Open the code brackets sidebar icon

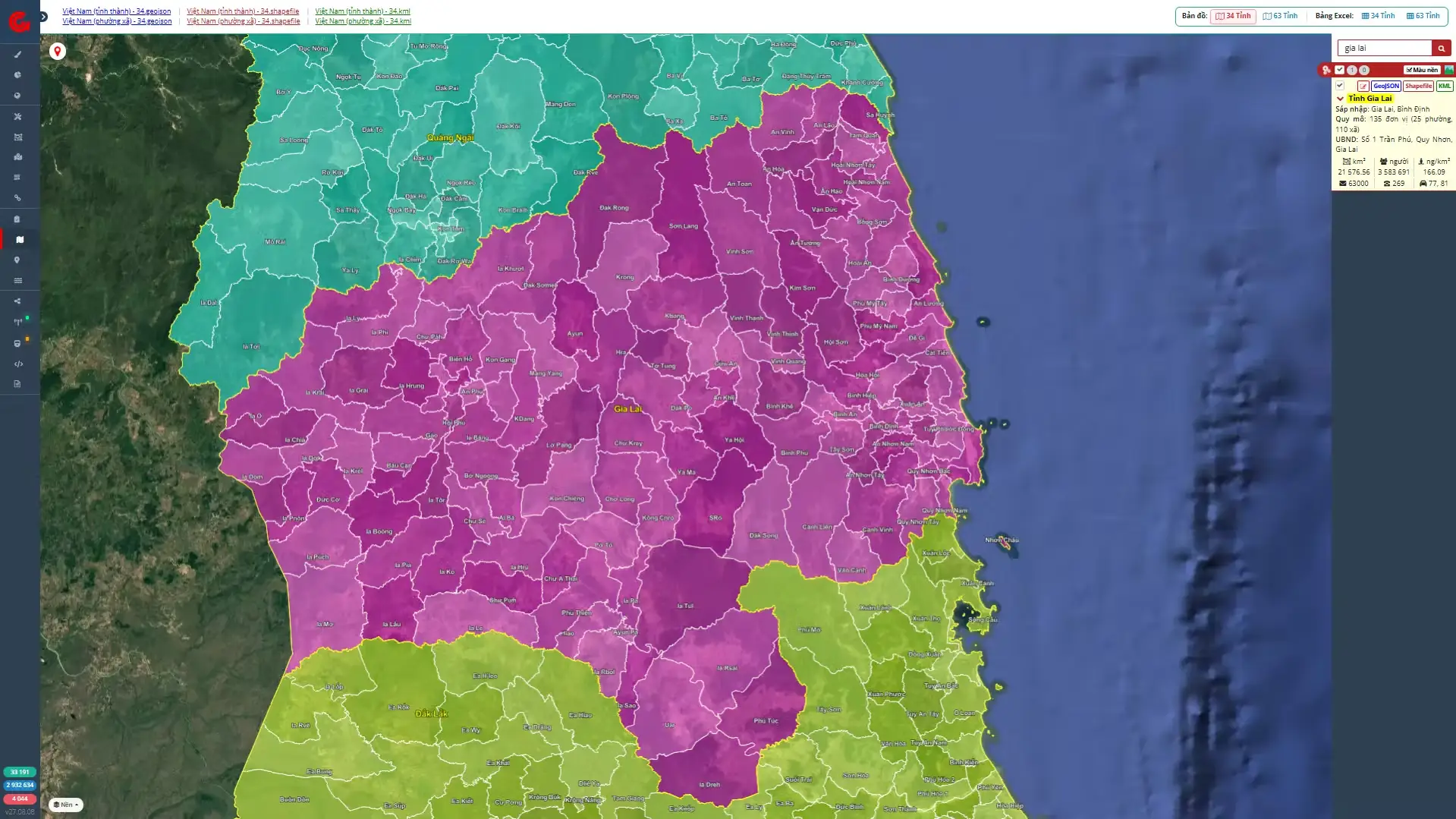[17, 364]
